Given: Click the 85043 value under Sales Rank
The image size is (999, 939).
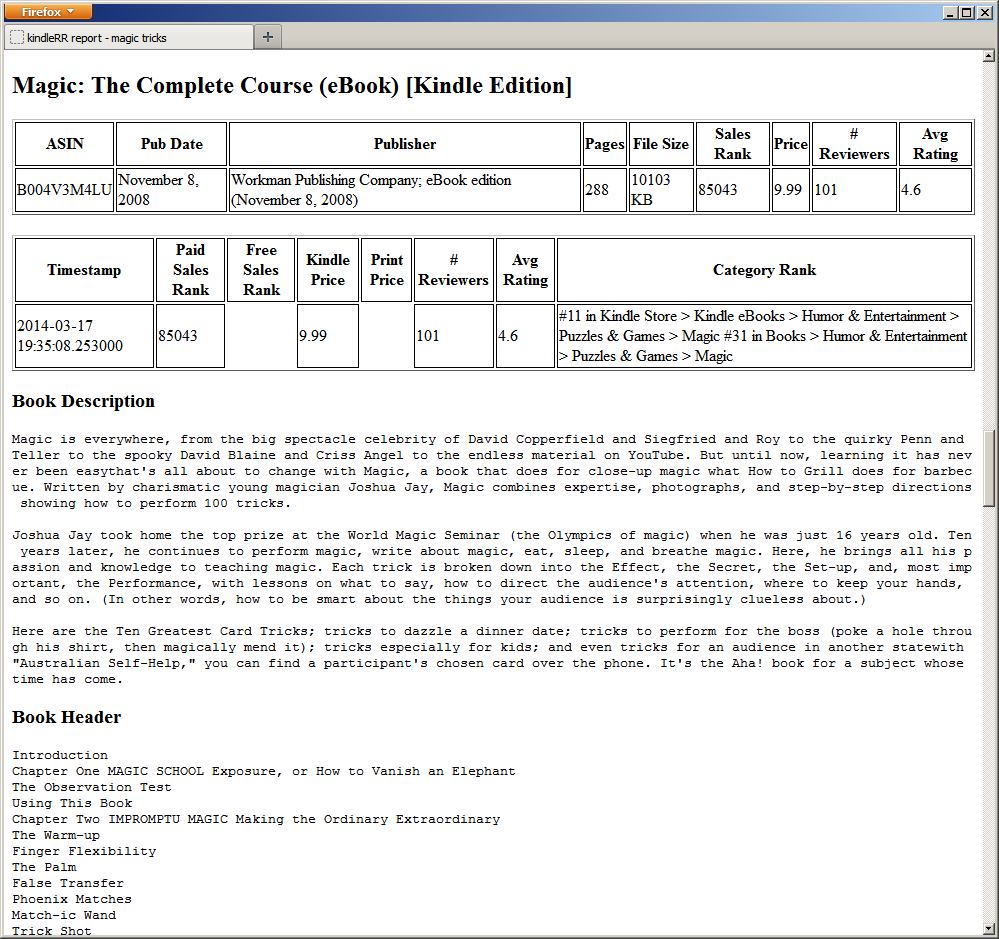Looking at the screenshot, I should [733, 190].
